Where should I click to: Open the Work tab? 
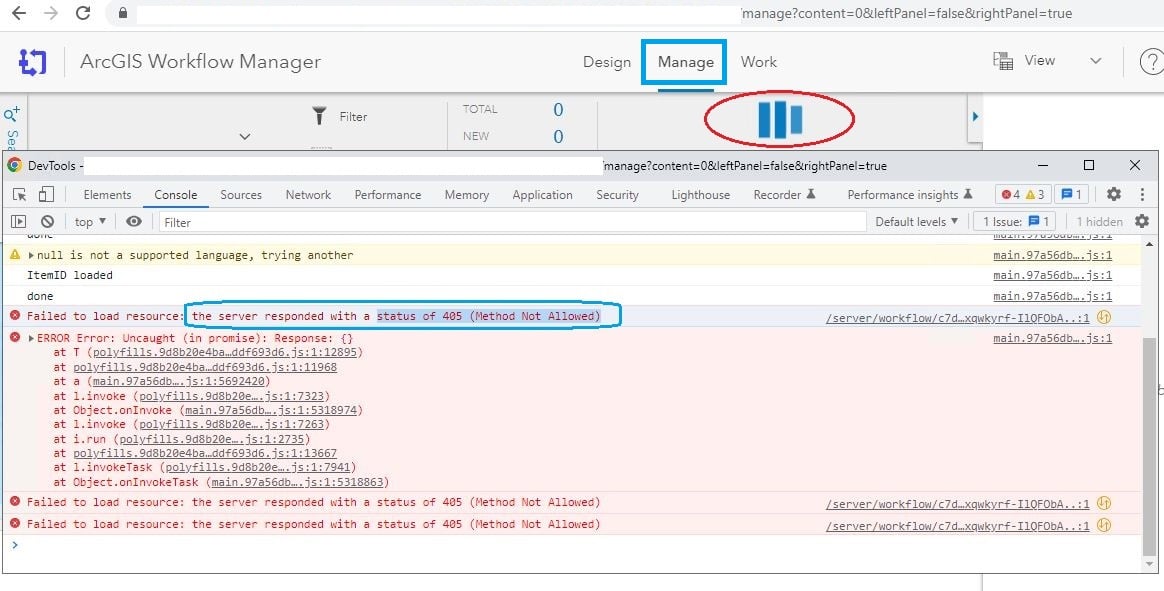(x=759, y=62)
